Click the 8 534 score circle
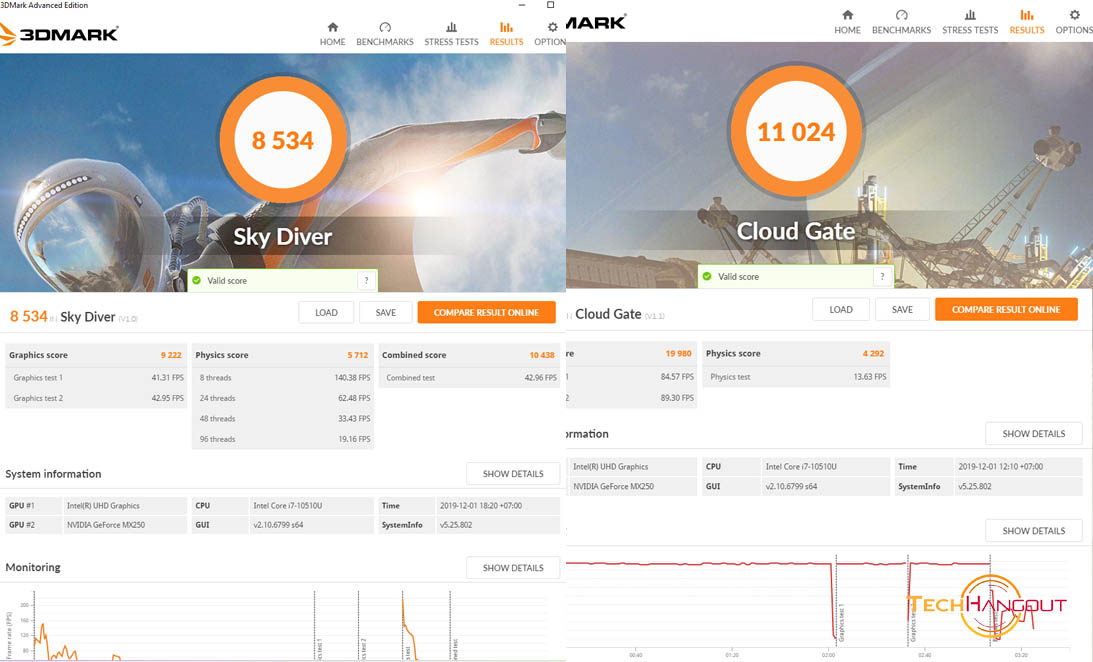This screenshot has height=662, width=1093. pyautogui.click(x=283, y=140)
